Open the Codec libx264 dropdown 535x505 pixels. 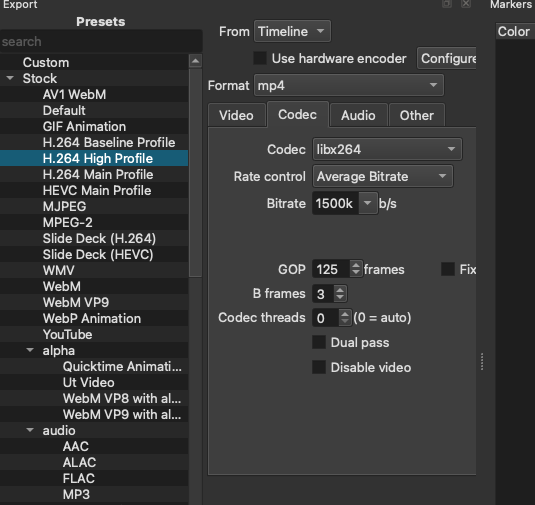click(x=387, y=149)
